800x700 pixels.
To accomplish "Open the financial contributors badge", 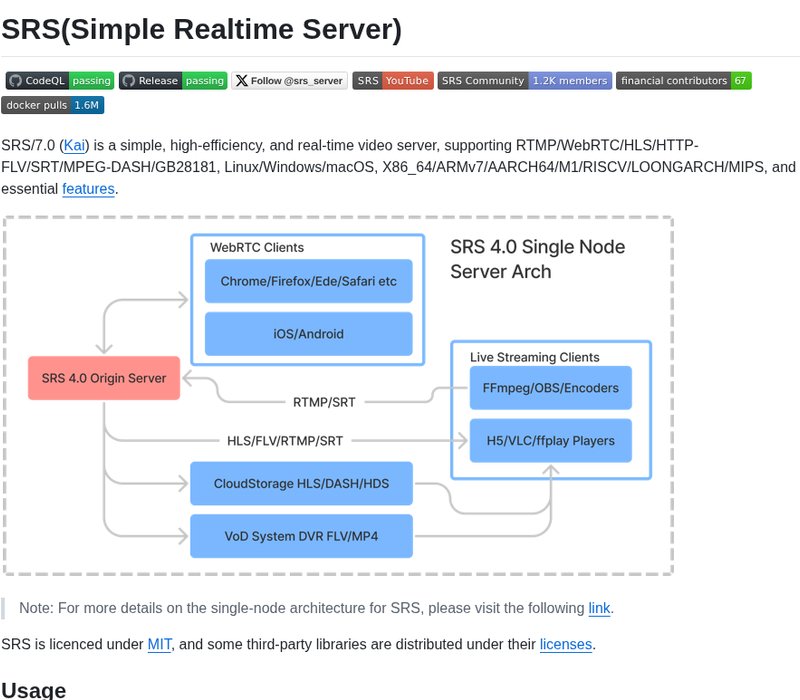I will [684, 81].
